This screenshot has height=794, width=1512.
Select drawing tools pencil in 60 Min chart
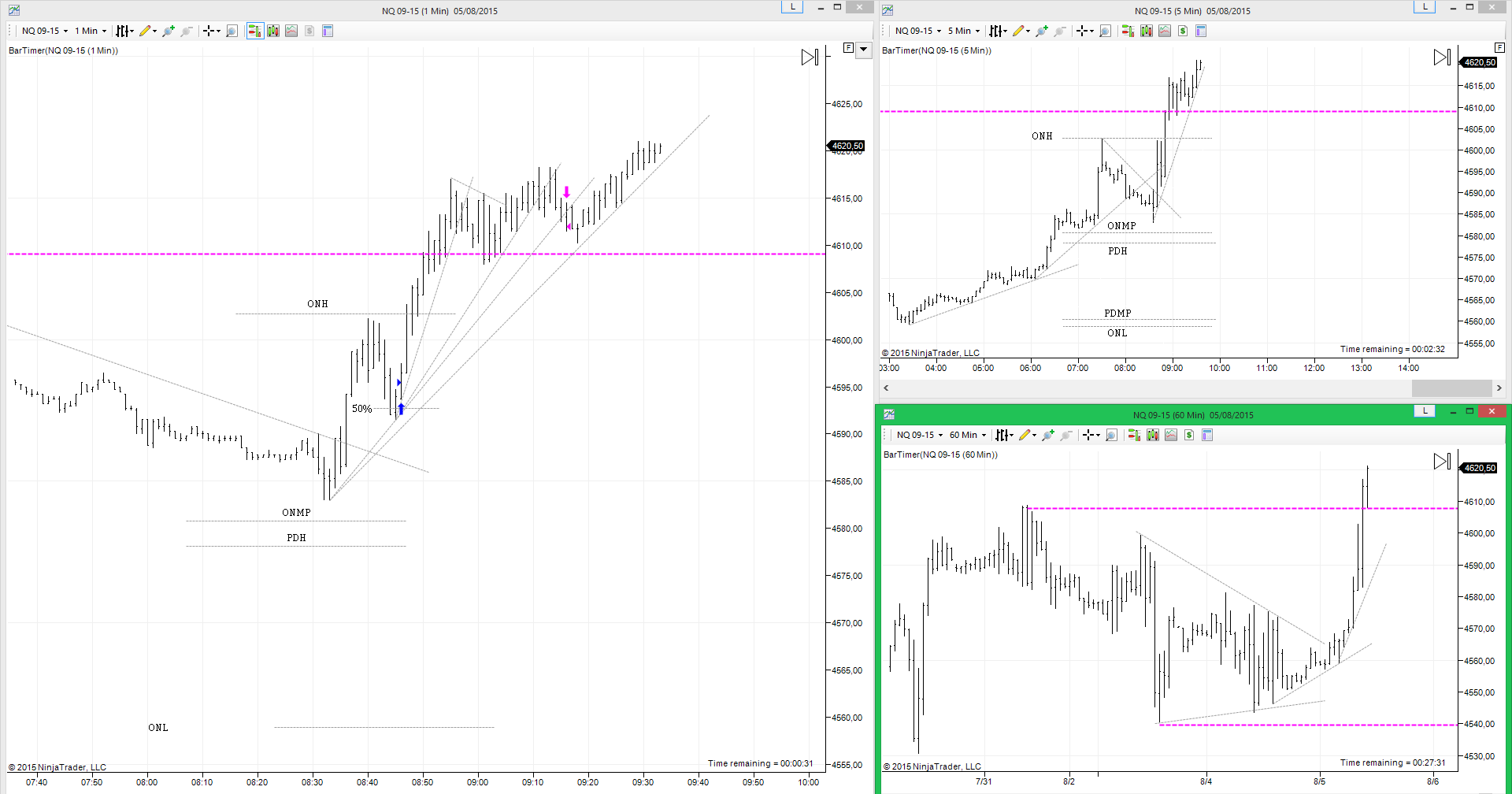click(1027, 435)
